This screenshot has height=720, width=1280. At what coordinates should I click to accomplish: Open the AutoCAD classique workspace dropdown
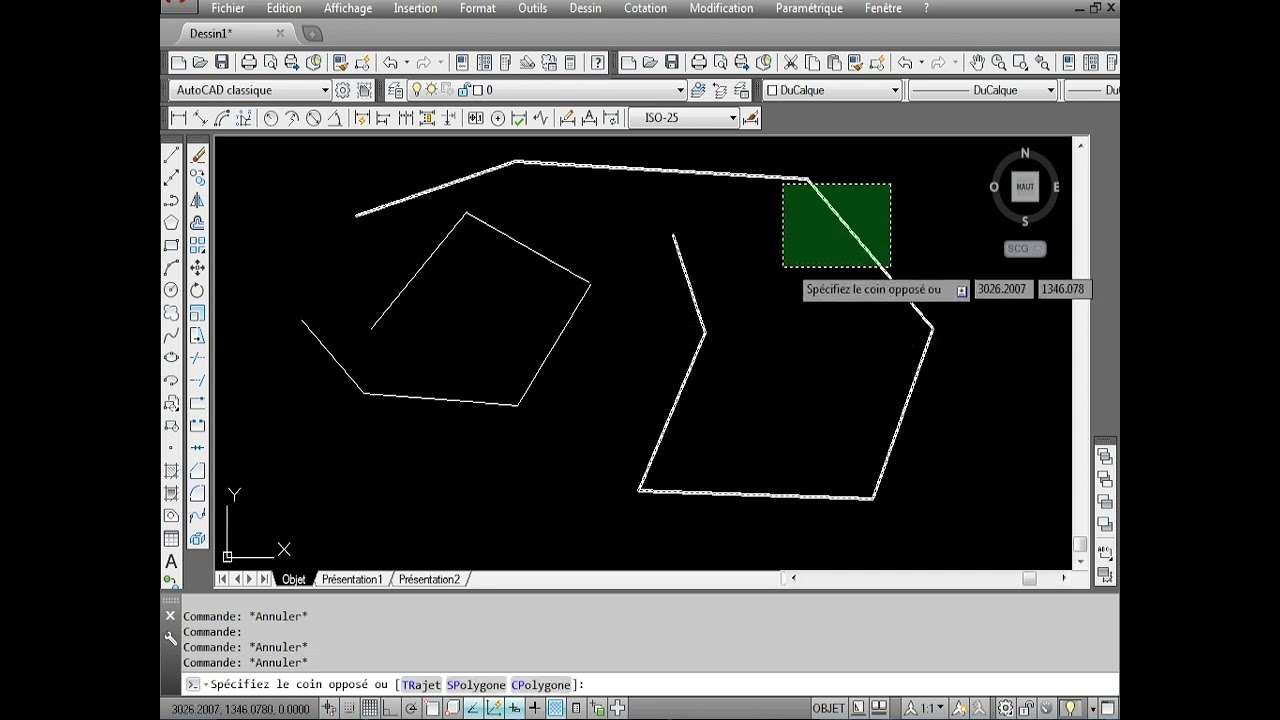click(x=325, y=90)
